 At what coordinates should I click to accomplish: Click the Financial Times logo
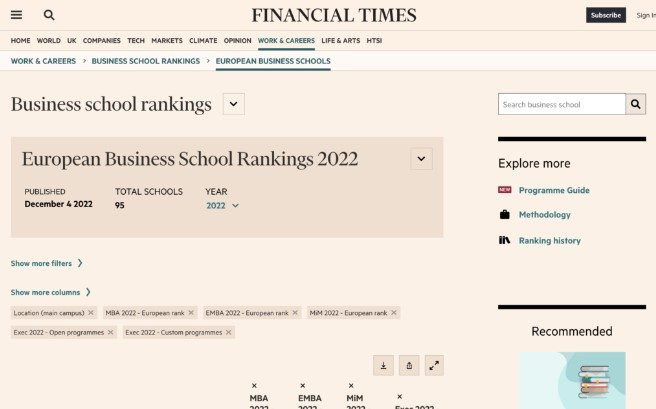[334, 15]
